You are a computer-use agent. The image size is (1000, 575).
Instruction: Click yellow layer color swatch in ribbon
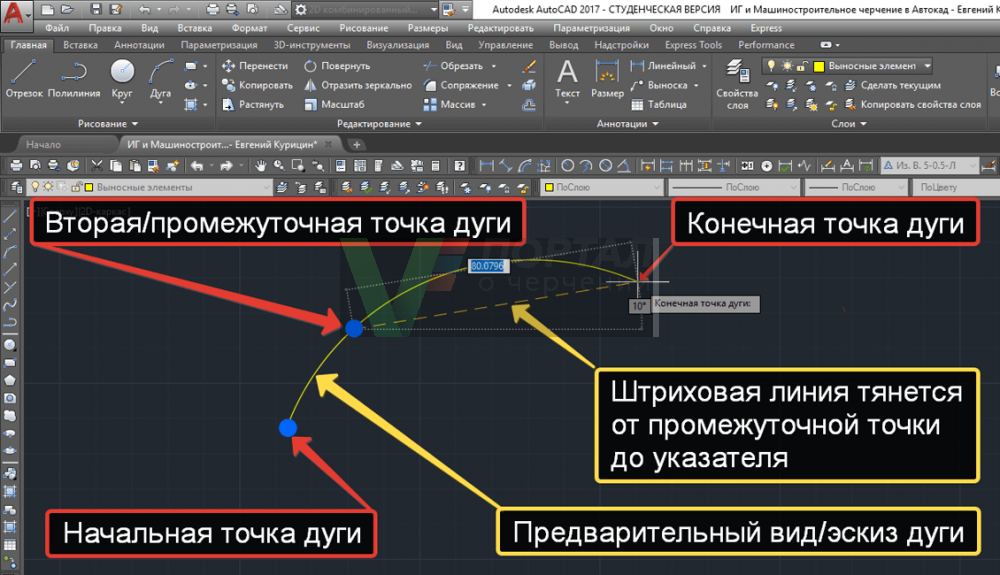click(x=819, y=66)
